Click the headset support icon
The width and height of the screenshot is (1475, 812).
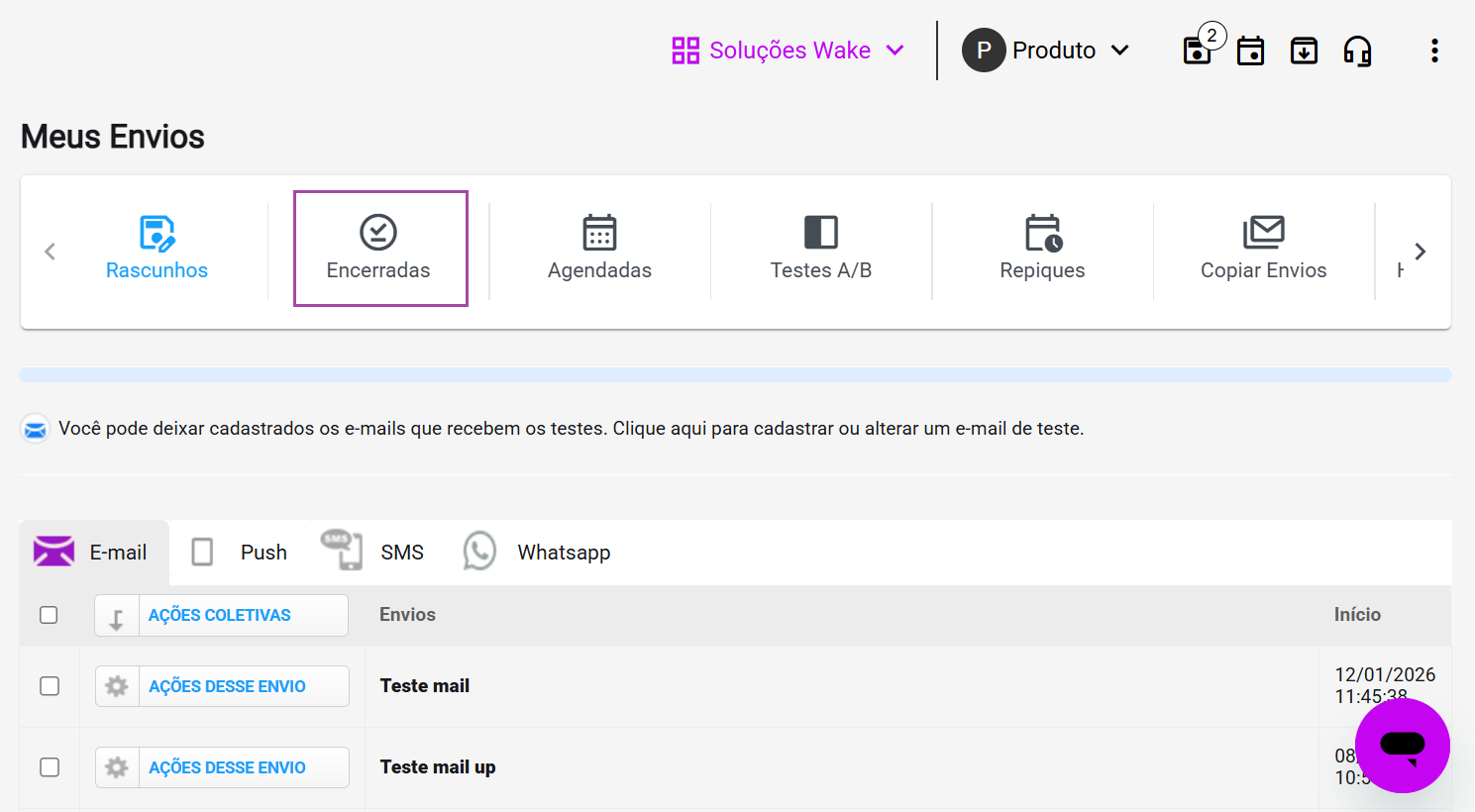coord(1357,51)
